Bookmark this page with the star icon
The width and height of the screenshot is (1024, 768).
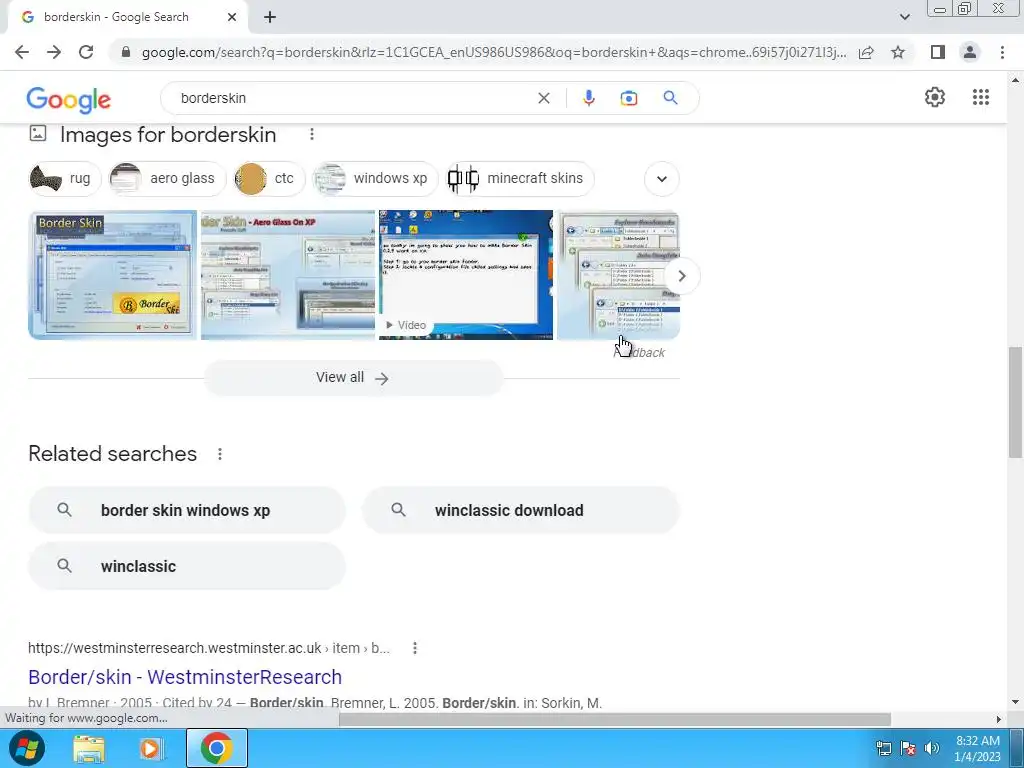tap(898, 52)
